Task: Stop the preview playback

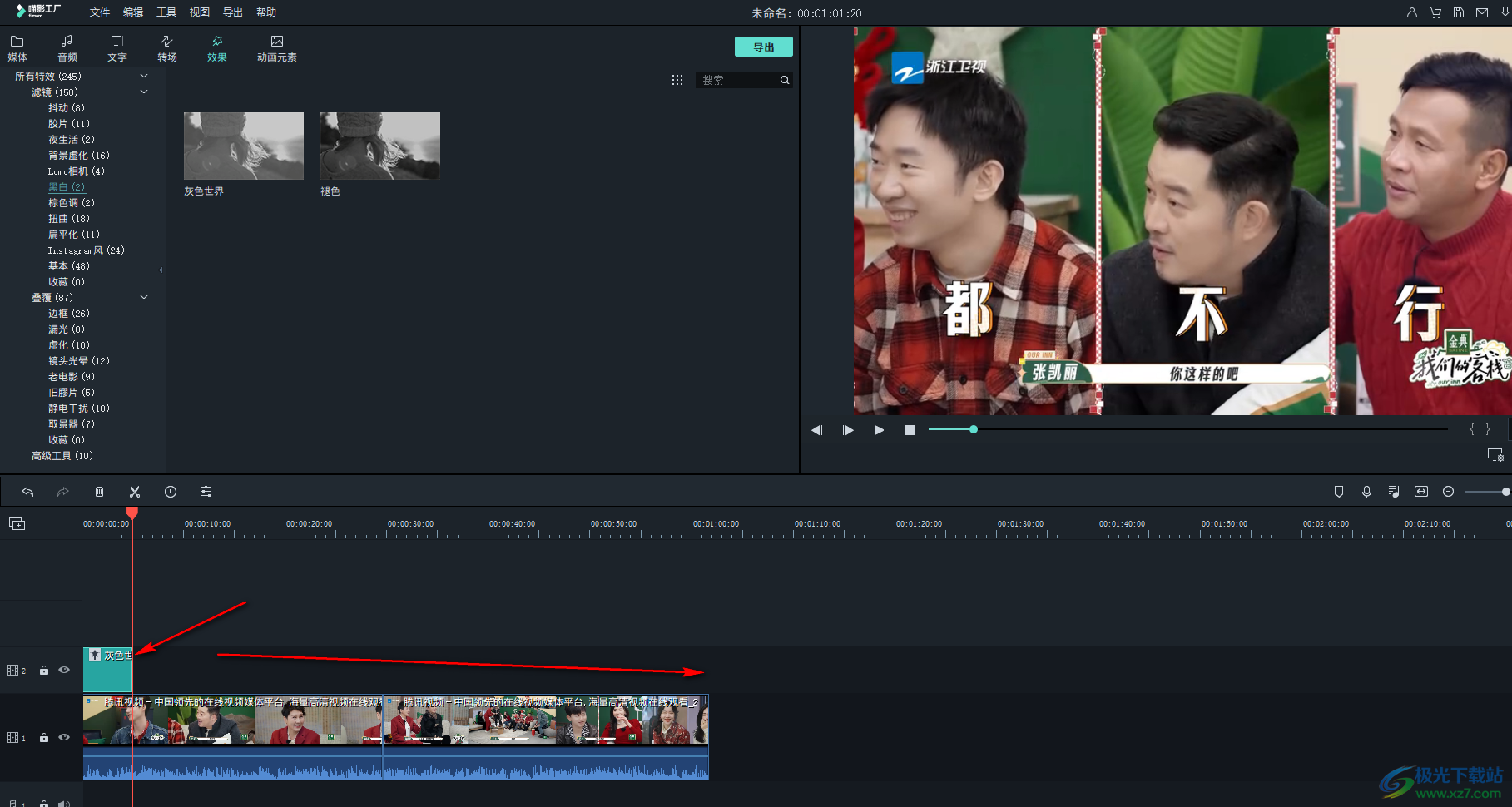Action: 910,430
